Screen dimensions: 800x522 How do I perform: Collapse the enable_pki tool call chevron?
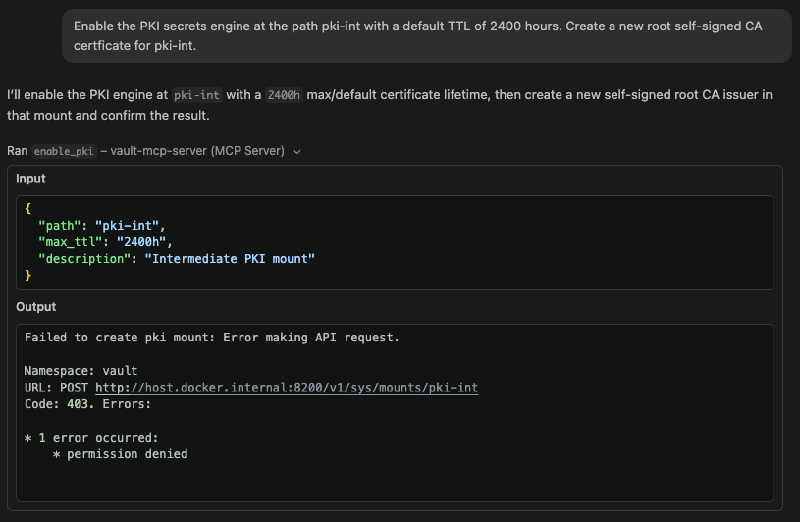(x=297, y=151)
